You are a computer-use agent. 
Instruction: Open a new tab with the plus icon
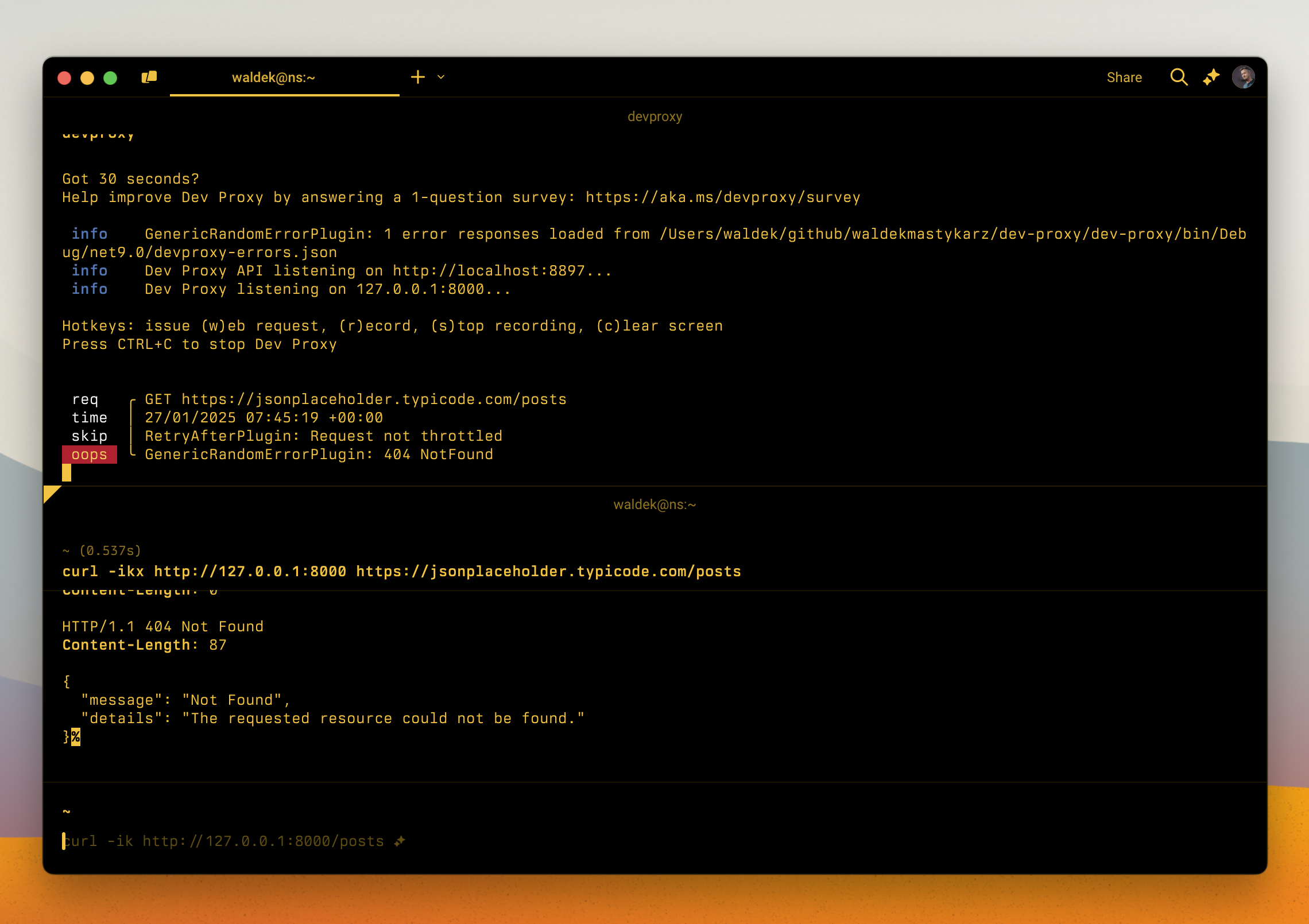(x=417, y=76)
